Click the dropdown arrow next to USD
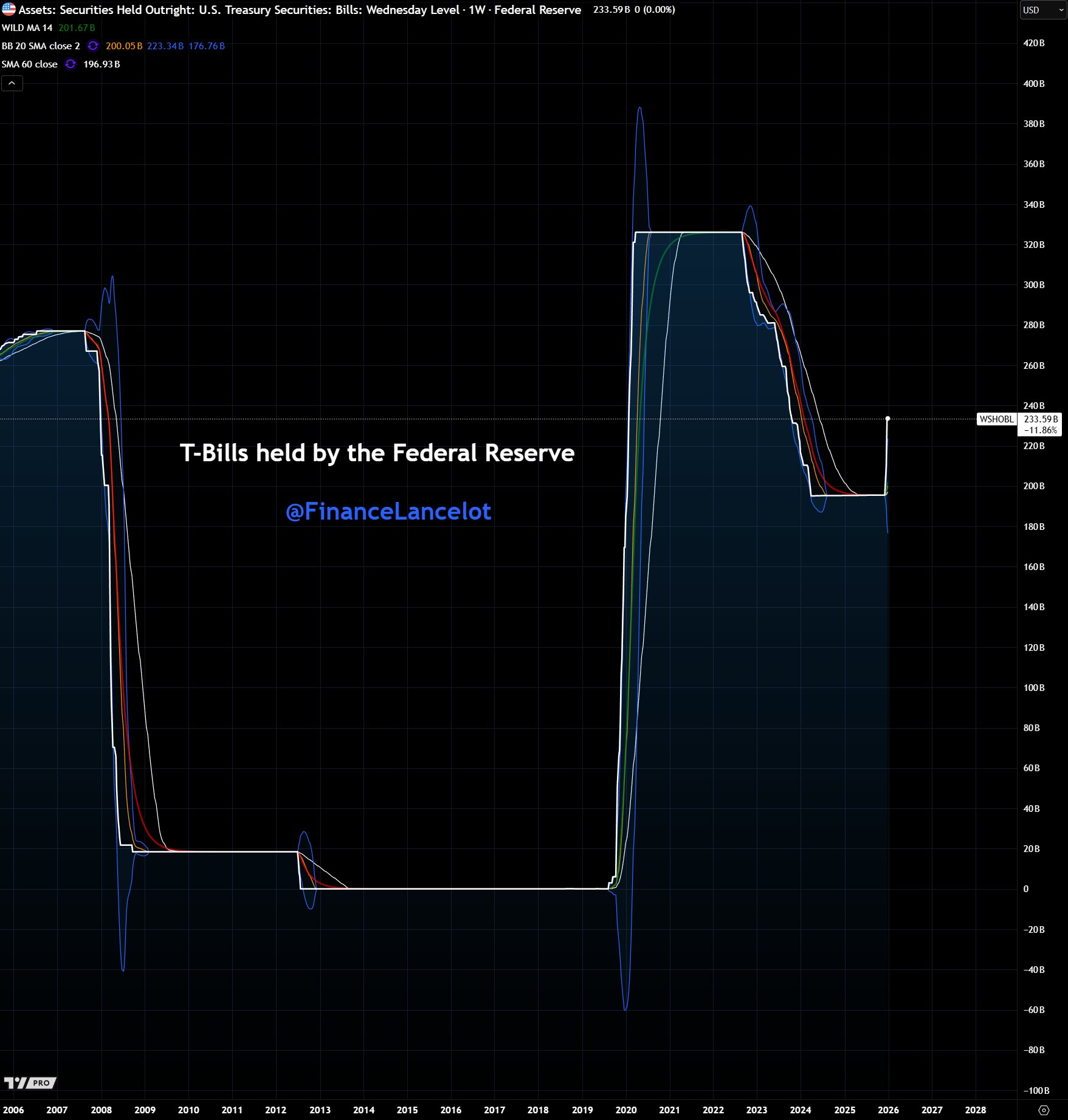 point(1061,10)
